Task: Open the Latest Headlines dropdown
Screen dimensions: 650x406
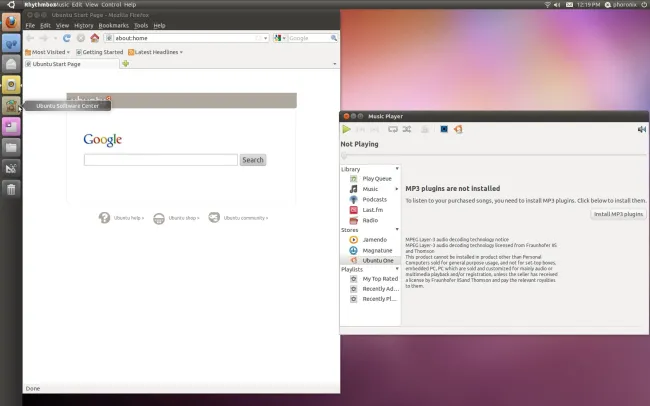Action: (x=155, y=52)
